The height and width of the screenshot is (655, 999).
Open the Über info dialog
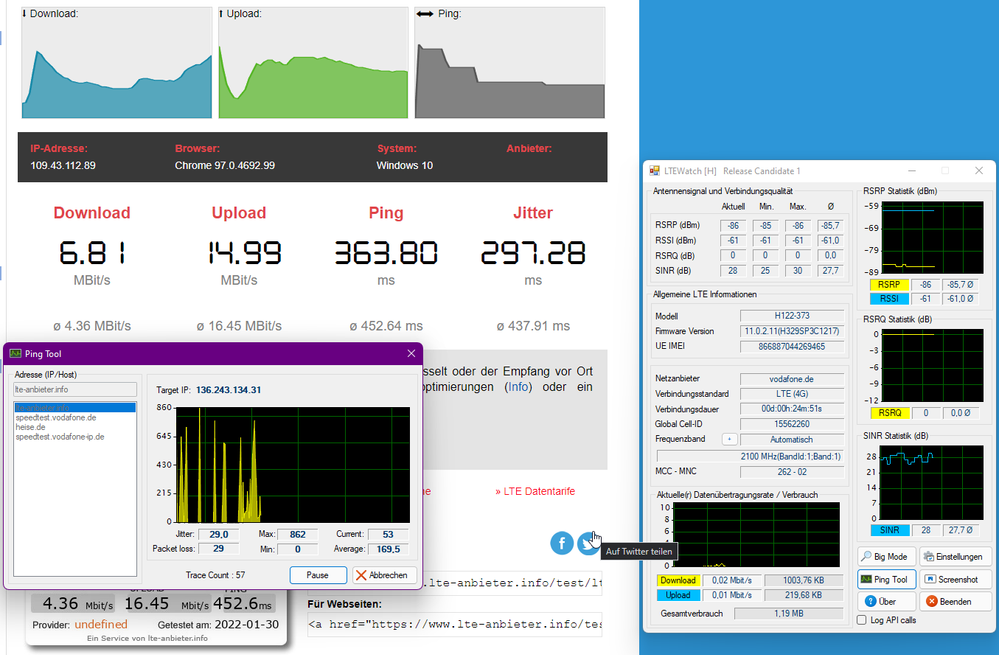pos(886,601)
